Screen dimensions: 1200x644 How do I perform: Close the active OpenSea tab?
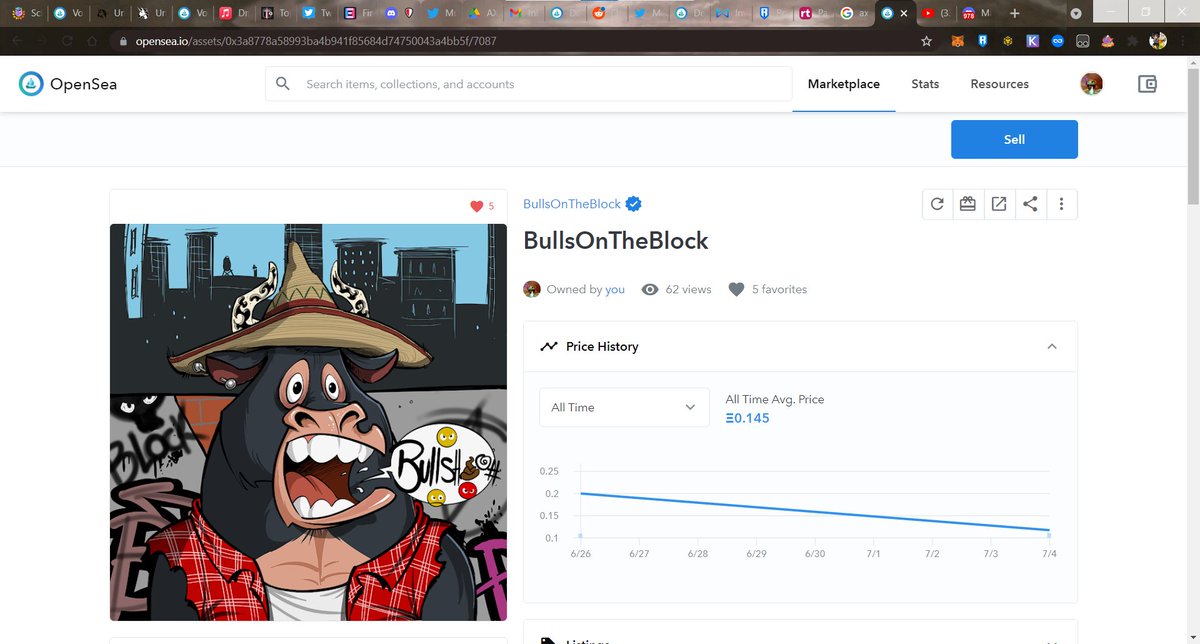point(904,14)
